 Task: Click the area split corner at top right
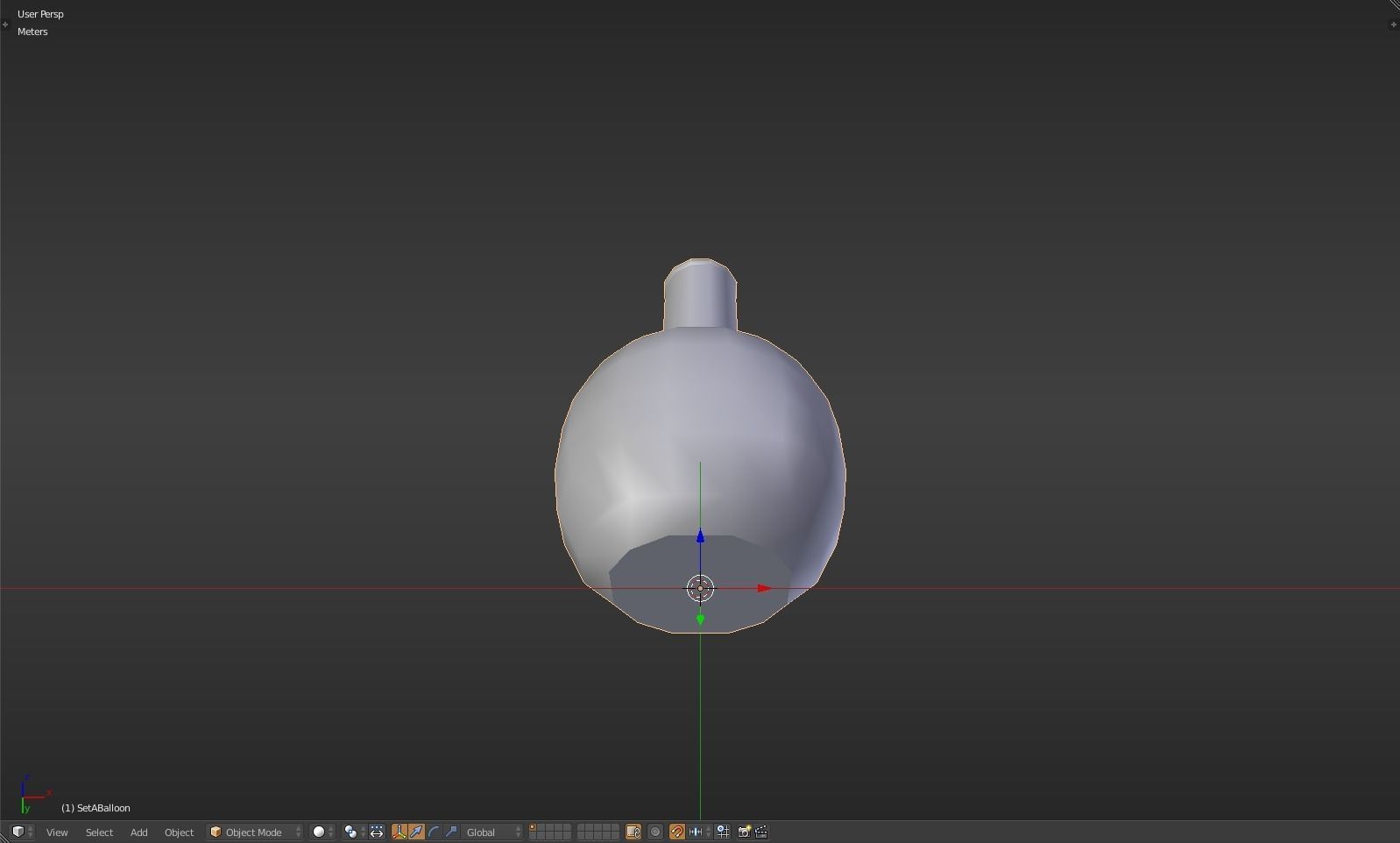[1394, 5]
